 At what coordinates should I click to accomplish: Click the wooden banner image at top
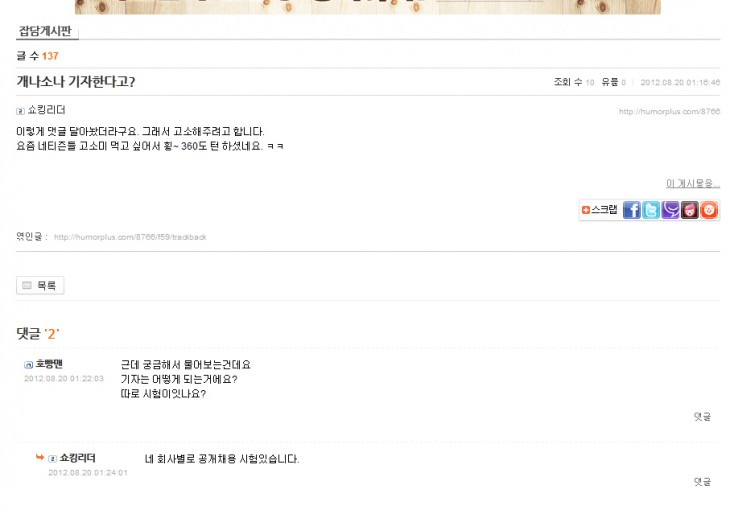pyautogui.click(x=367, y=7)
